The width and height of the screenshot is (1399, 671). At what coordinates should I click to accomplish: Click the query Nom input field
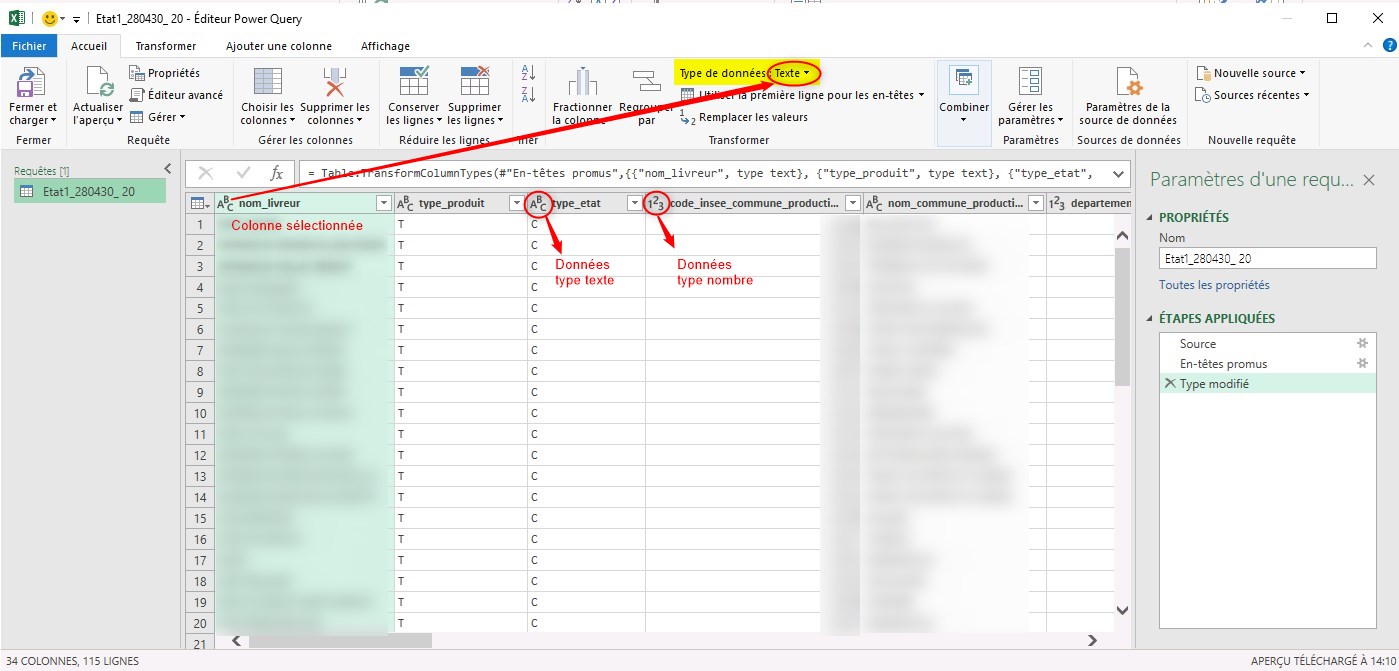(x=1267, y=258)
